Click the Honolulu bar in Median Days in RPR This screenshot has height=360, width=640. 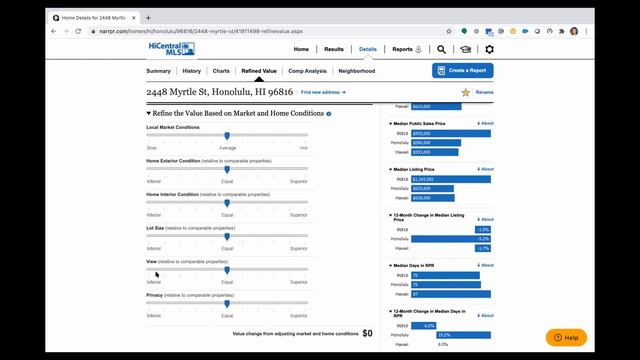click(446, 284)
